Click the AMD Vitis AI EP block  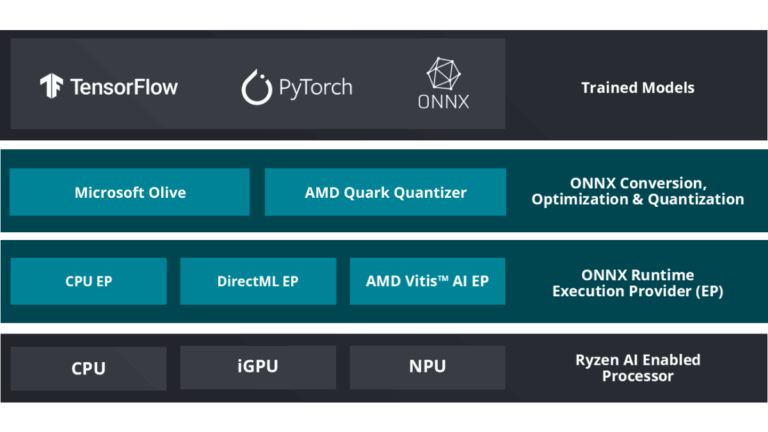[x=428, y=281]
